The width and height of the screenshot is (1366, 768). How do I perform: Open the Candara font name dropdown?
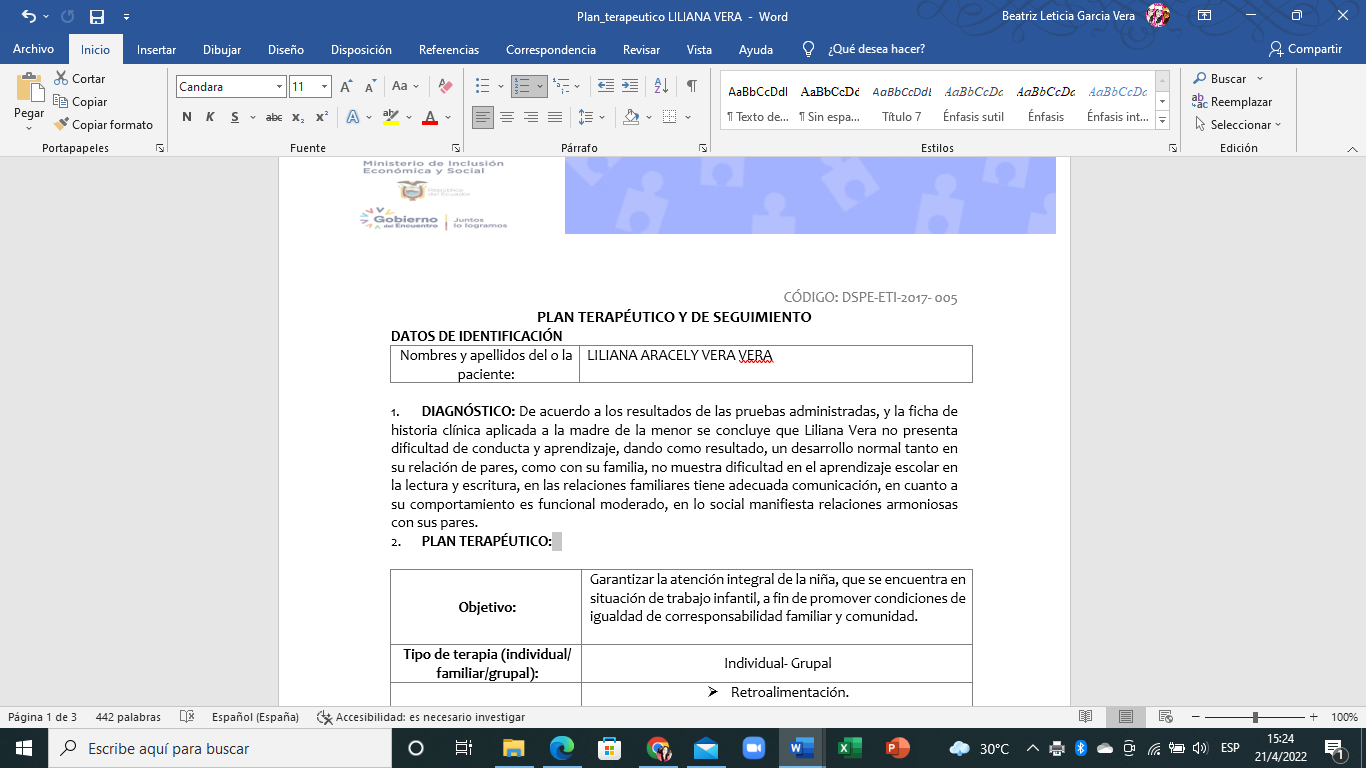[x=280, y=87]
